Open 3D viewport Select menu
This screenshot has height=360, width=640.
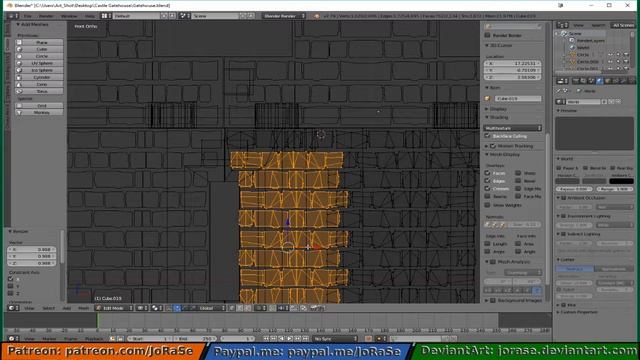tap(48, 309)
